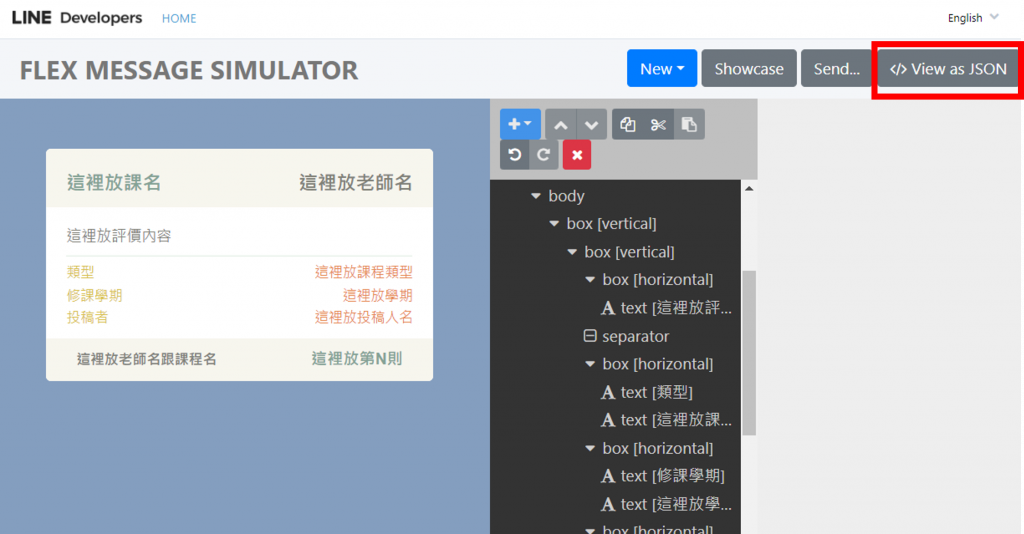Viewport: 1024px width, 534px height.
Task: Undo last change with the undo icon
Action: coord(515,155)
